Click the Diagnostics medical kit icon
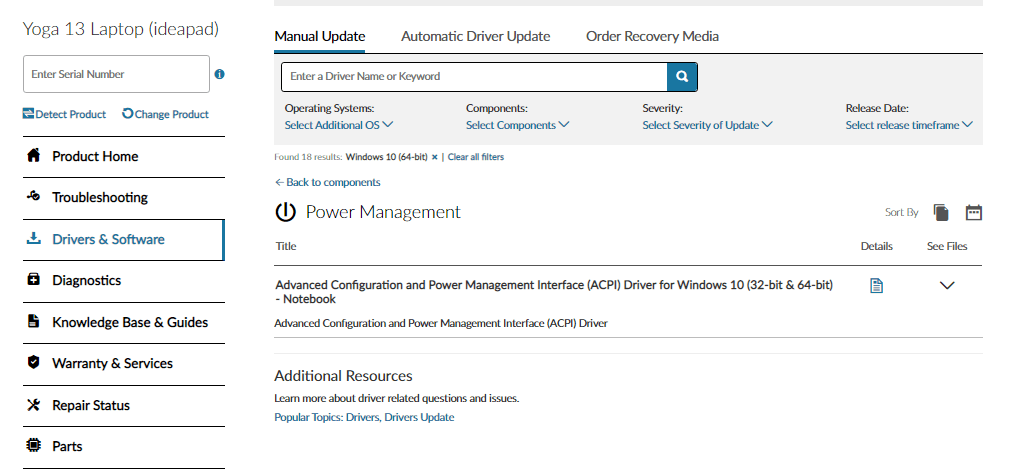This screenshot has width=1031, height=472. (34, 280)
